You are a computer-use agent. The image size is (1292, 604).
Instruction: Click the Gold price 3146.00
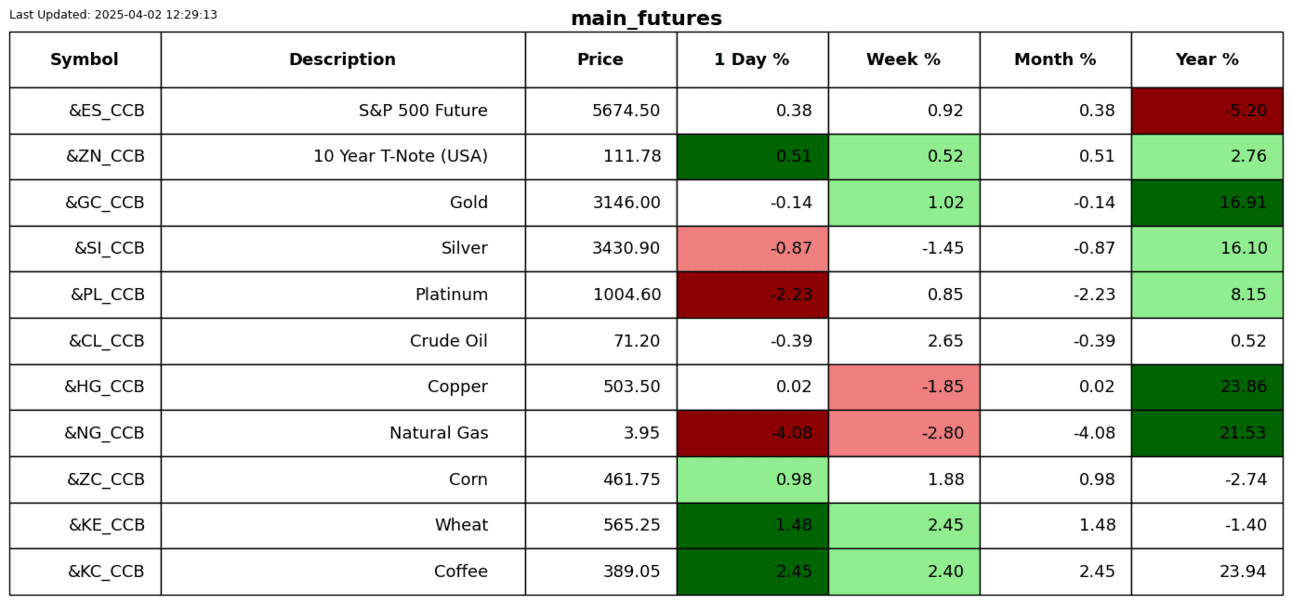[600, 203]
